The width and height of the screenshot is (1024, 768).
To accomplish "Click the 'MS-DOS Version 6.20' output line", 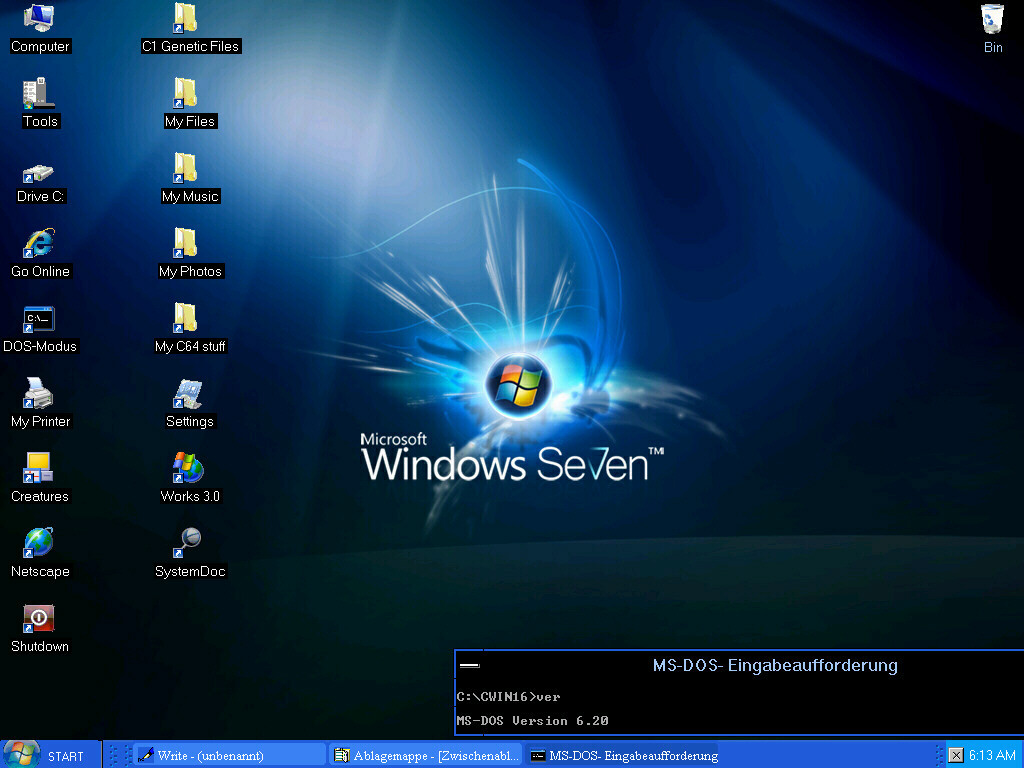I will click(532, 720).
